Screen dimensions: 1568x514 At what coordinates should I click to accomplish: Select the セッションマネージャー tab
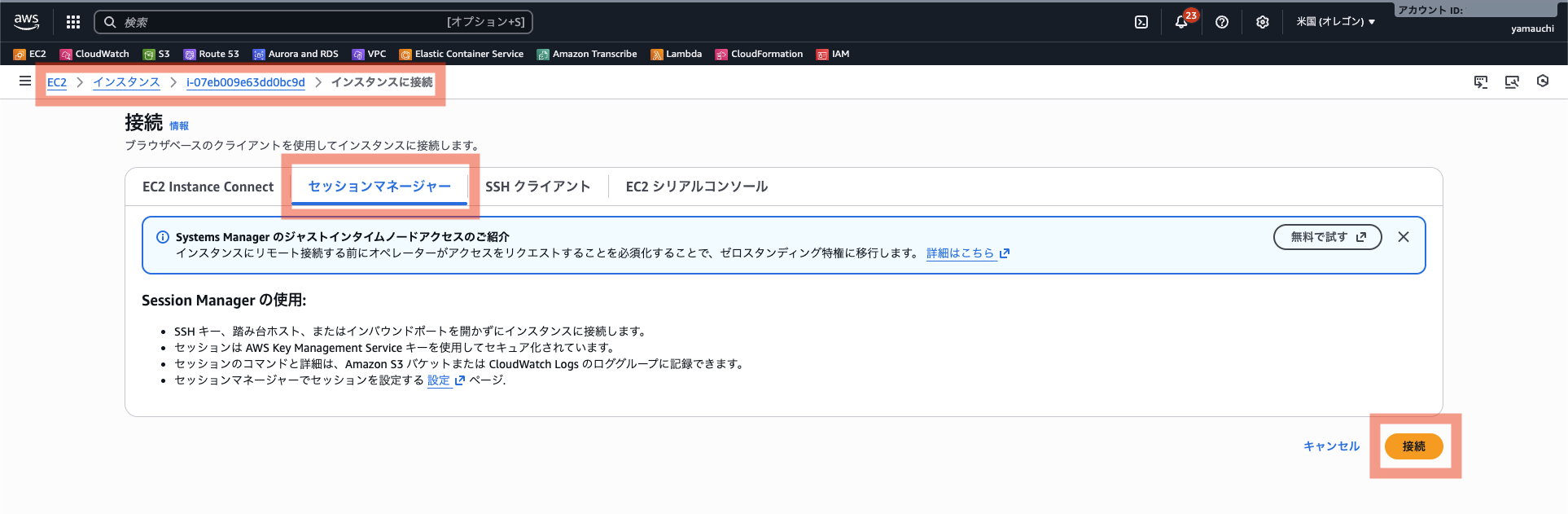click(x=379, y=187)
